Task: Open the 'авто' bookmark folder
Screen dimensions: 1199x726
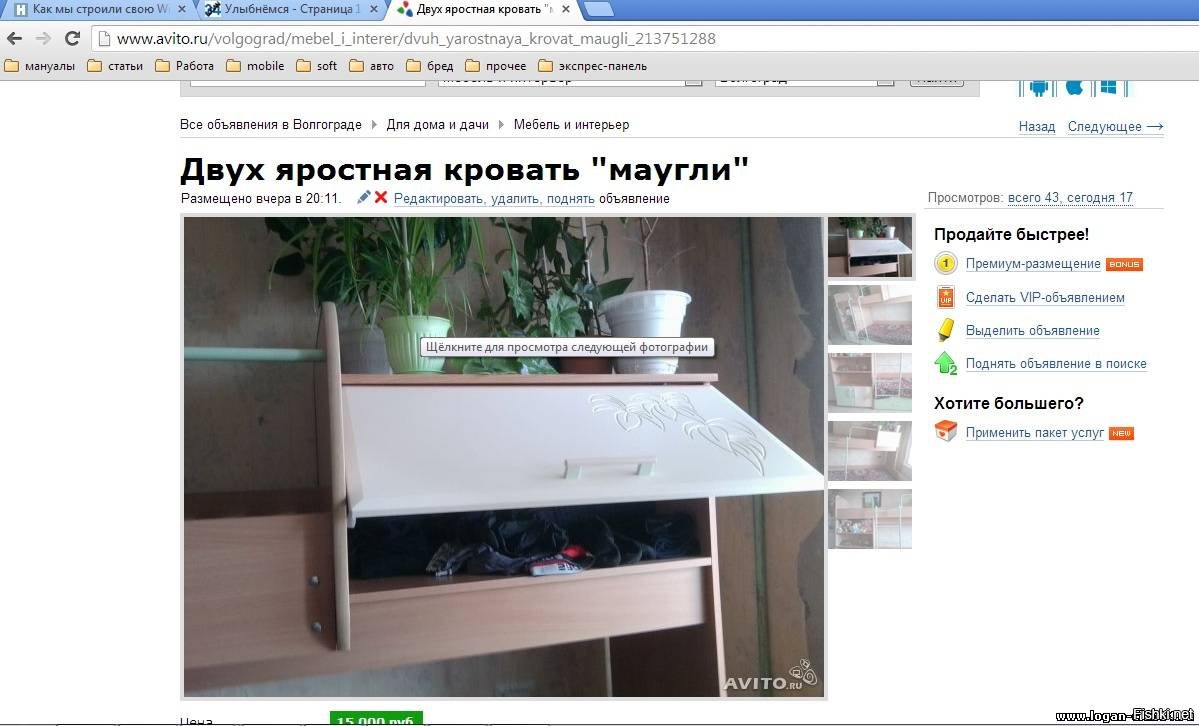Action: (x=372, y=66)
